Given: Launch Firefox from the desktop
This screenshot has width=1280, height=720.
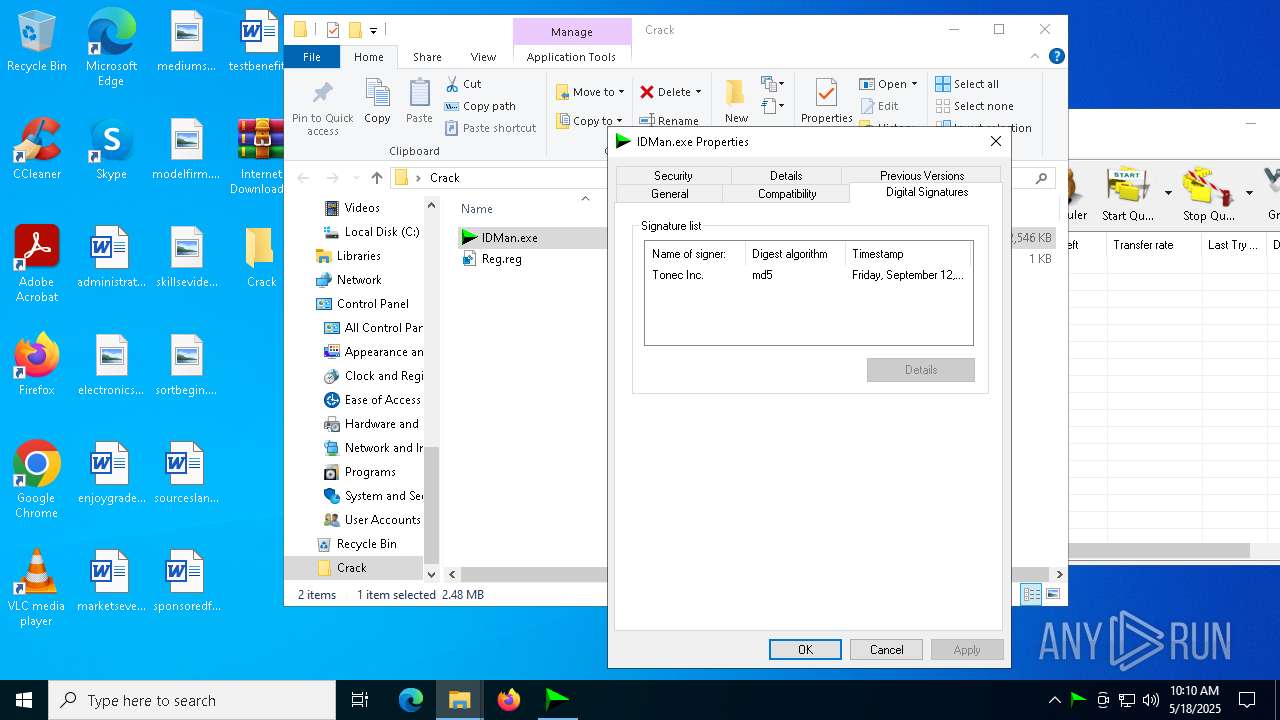Looking at the screenshot, I should click(37, 365).
